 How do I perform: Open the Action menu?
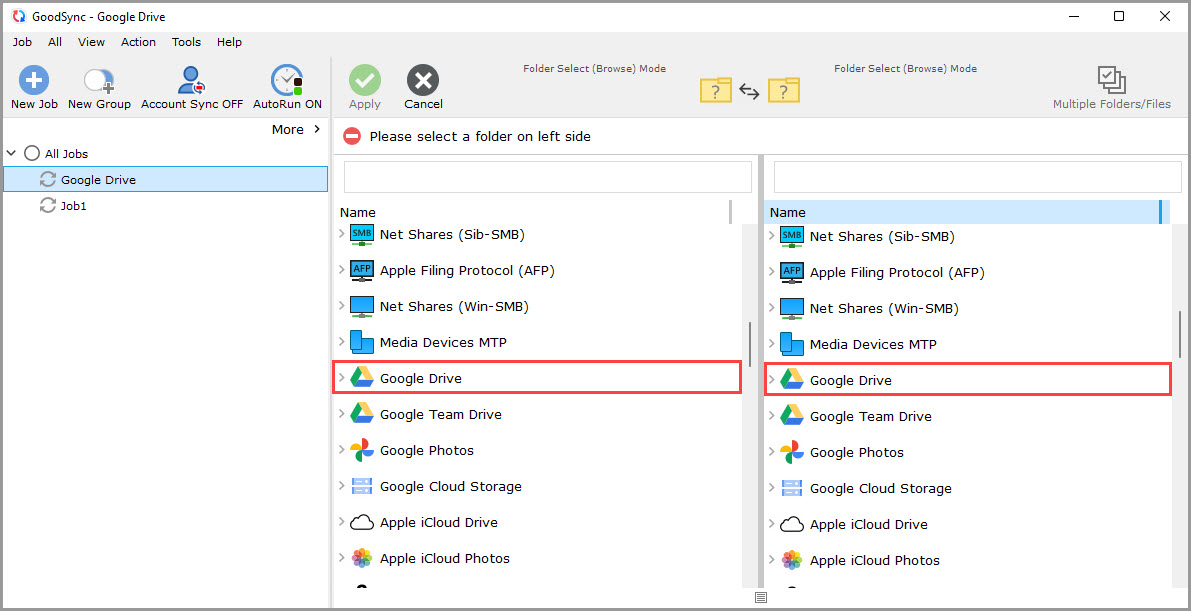[138, 42]
